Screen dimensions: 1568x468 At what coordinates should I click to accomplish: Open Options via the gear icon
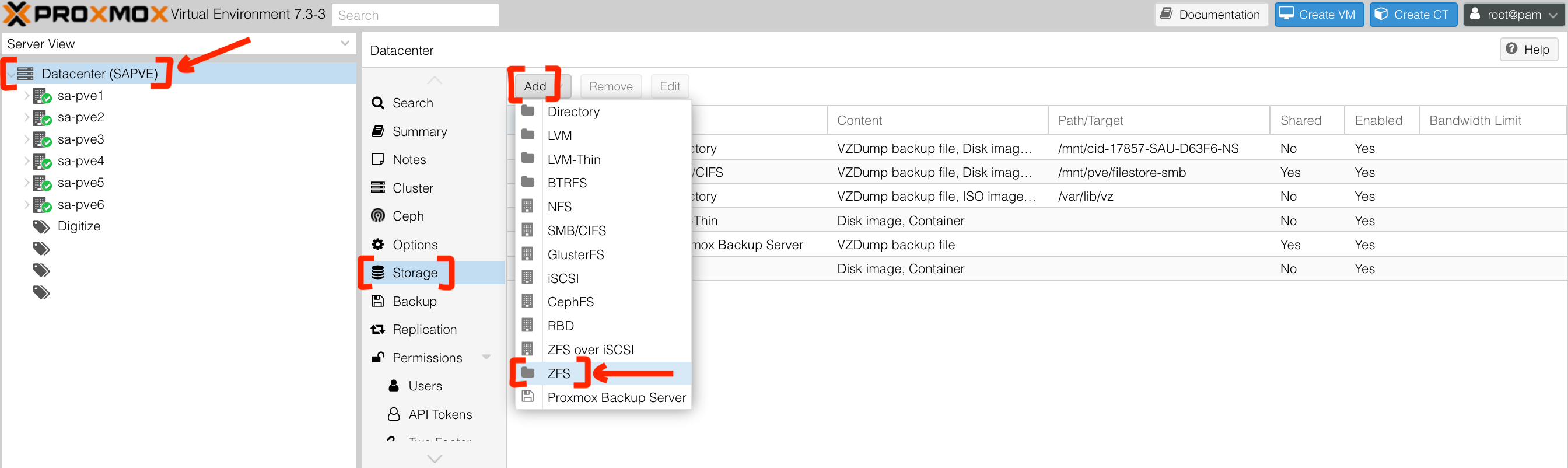click(378, 244)
